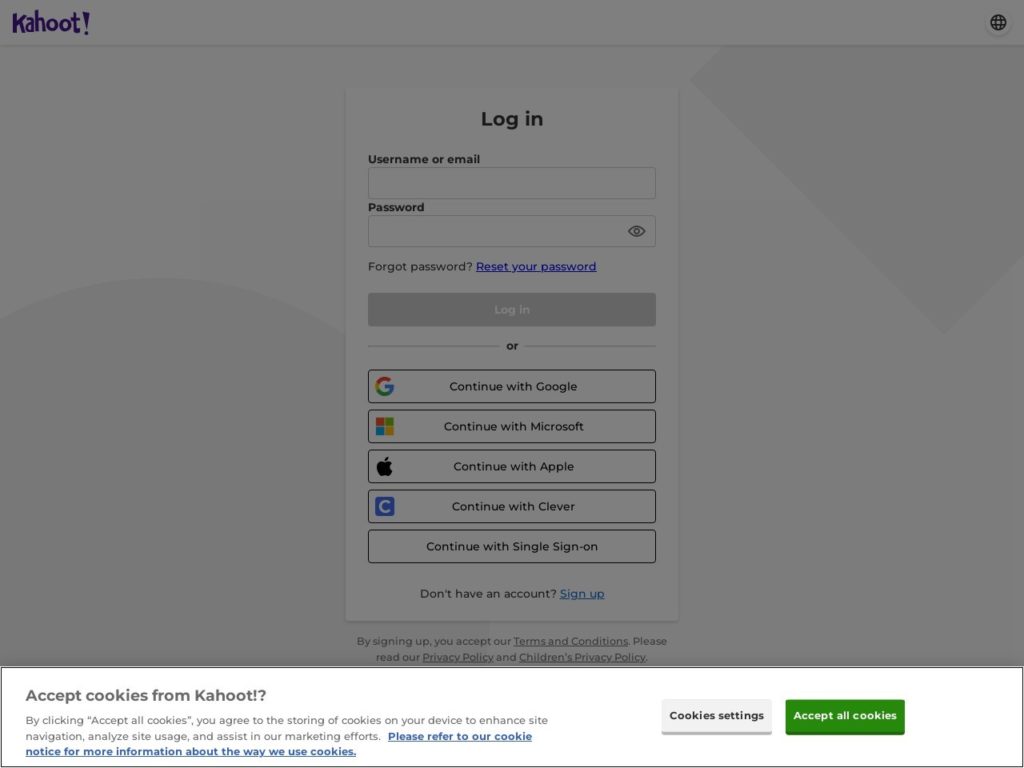Viewport: 1024px width, 768px height.
Task: View the Children's Privacy Policy
Action: [581, 658]
